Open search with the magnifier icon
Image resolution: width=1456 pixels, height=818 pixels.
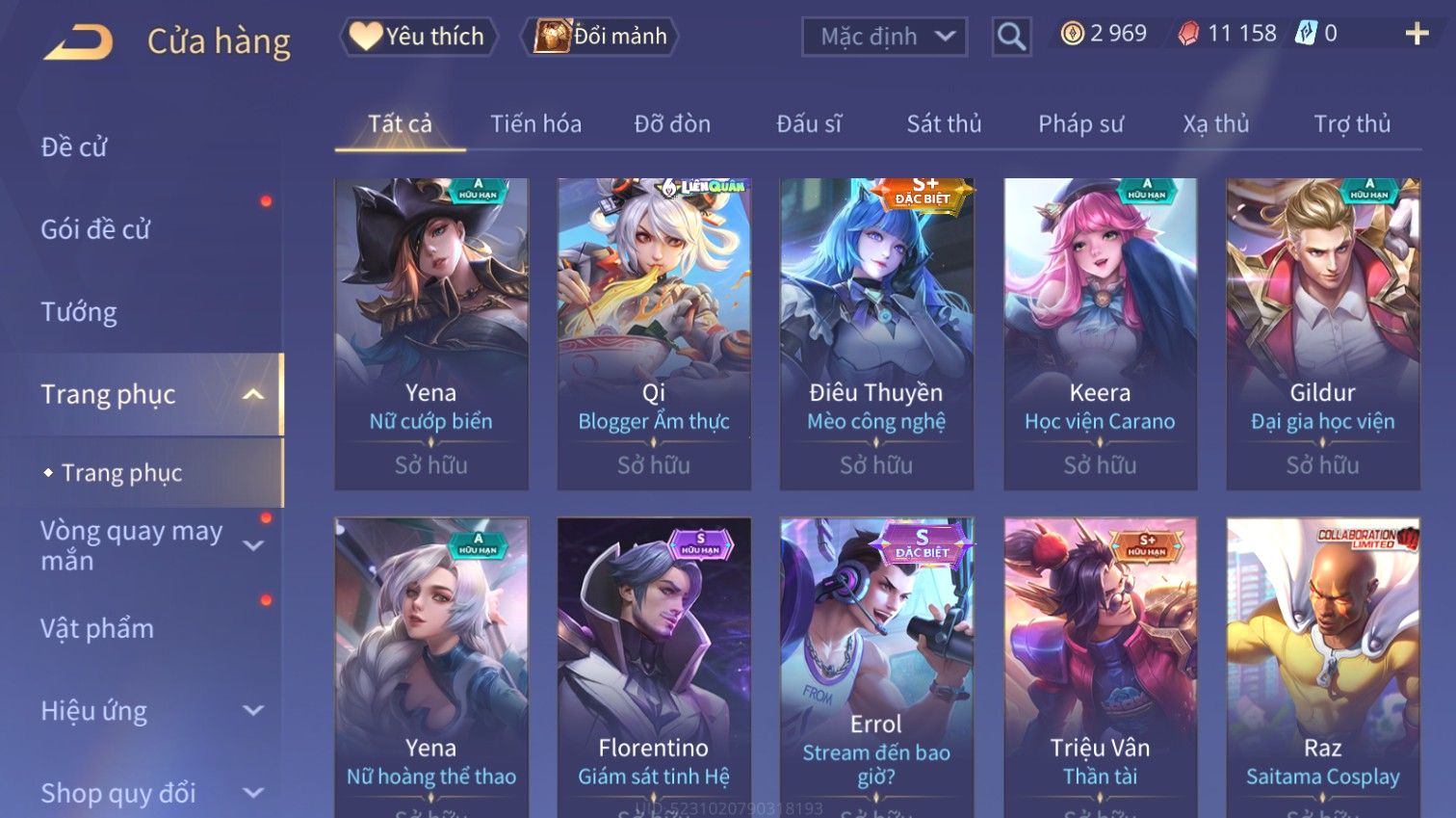(x=1011, y=37)
